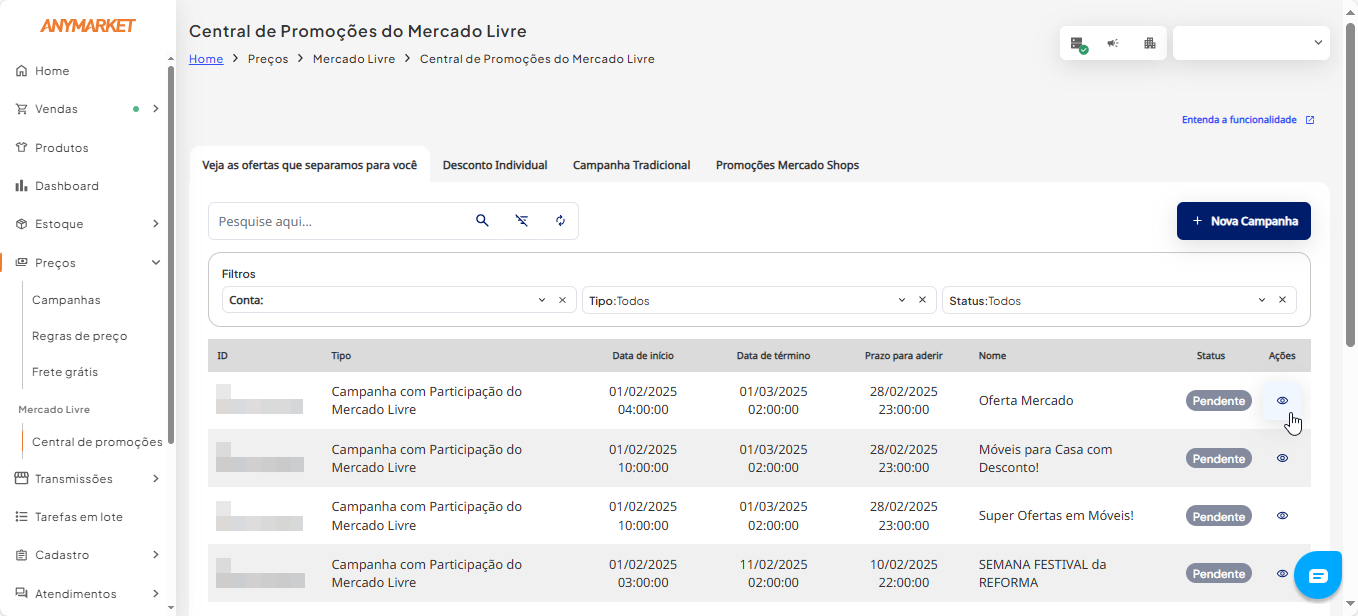Expand the Atendimentos submenu chevron
This screenshot has width=1358, height=616.
(x=156, y=594)
